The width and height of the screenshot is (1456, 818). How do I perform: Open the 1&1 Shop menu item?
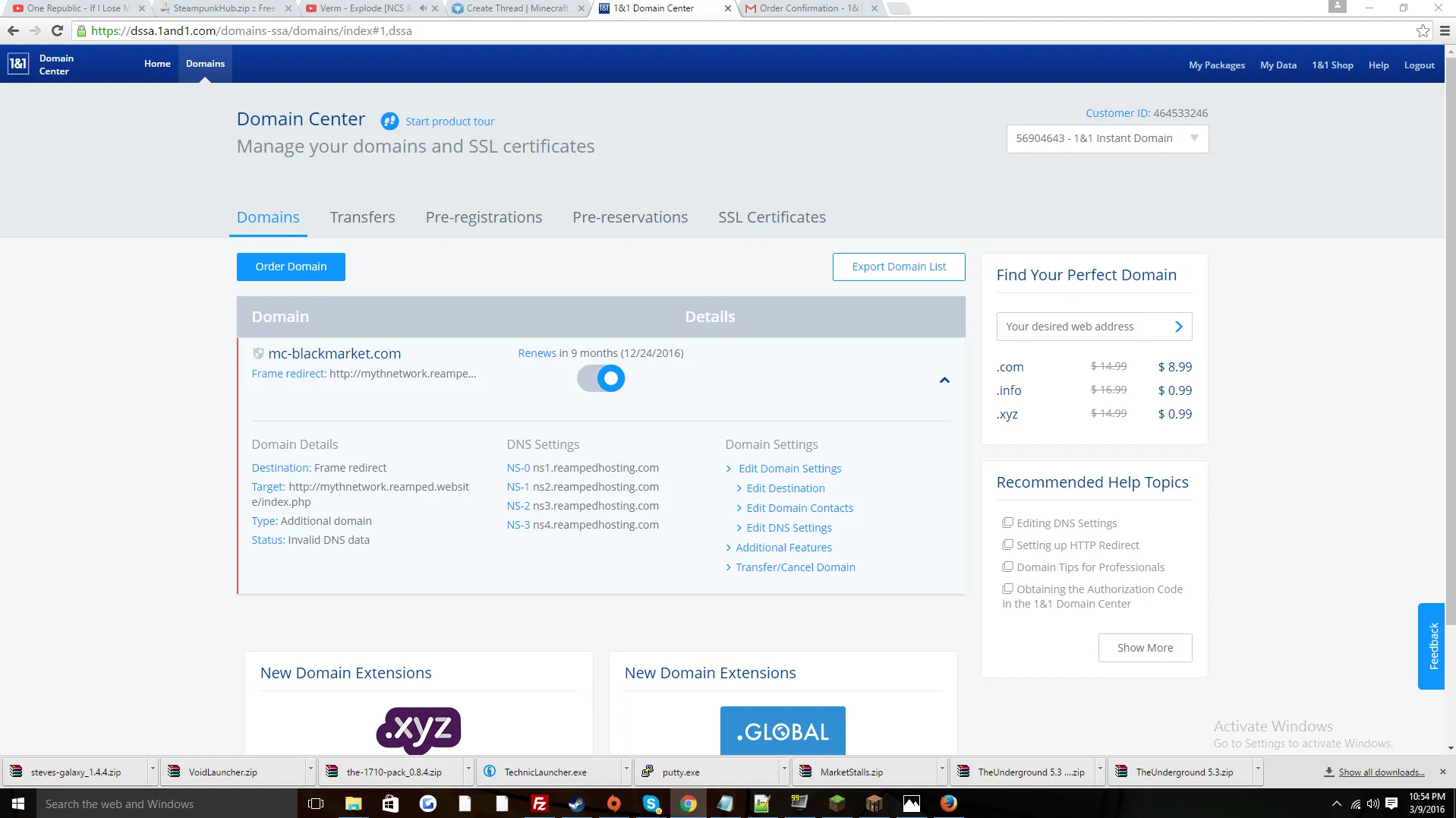click(x=1332, y=65)
